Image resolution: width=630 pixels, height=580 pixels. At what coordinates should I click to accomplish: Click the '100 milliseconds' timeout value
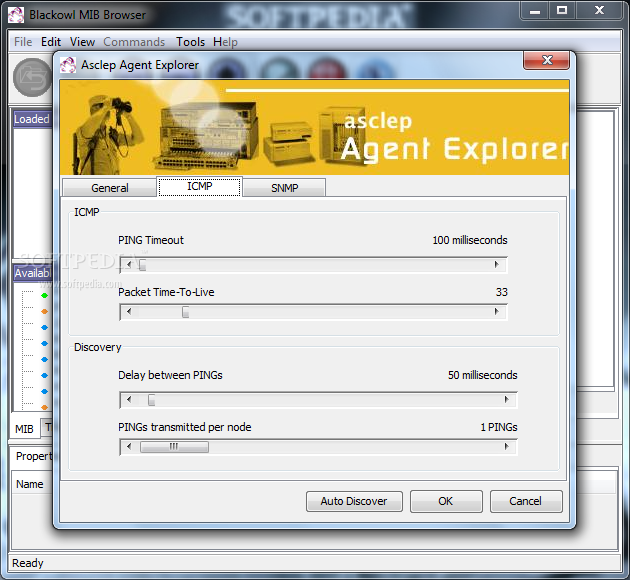(470, 240)
